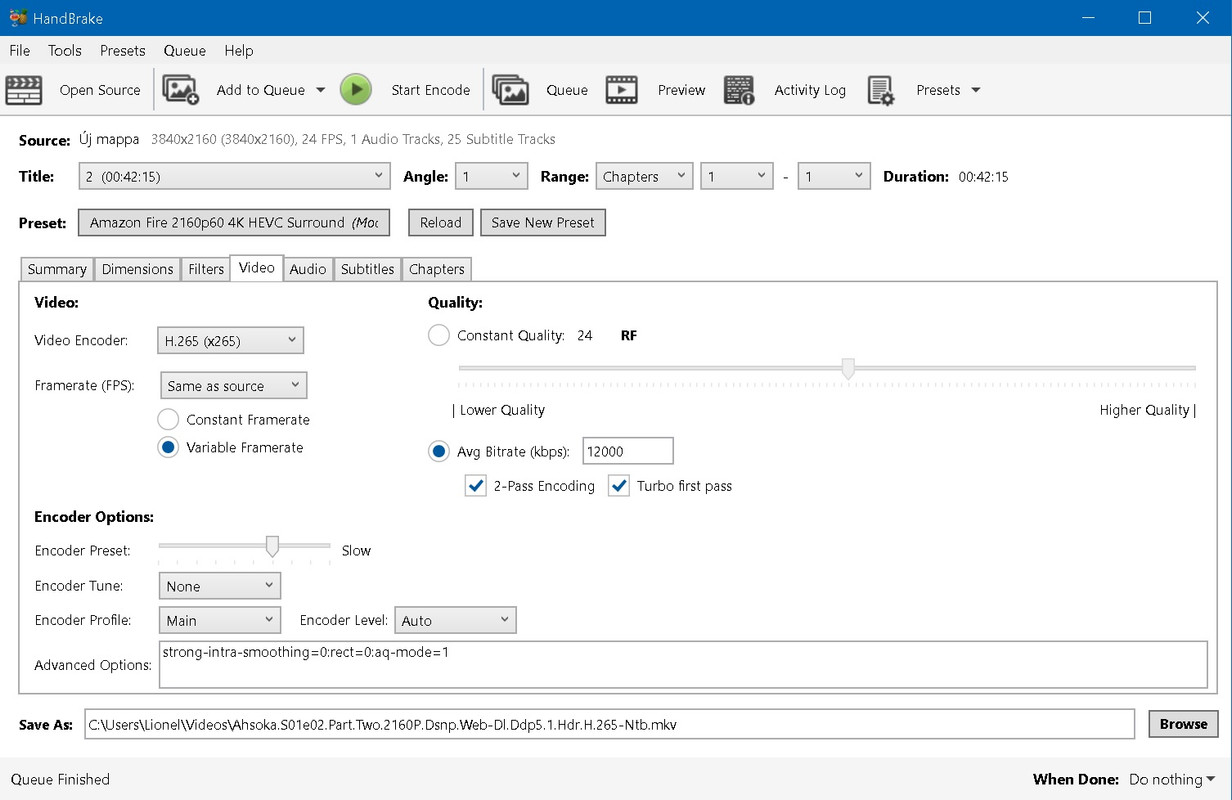Open the Presets menu in menu bar
1232x800 pixels.
[x=123, y=50]
